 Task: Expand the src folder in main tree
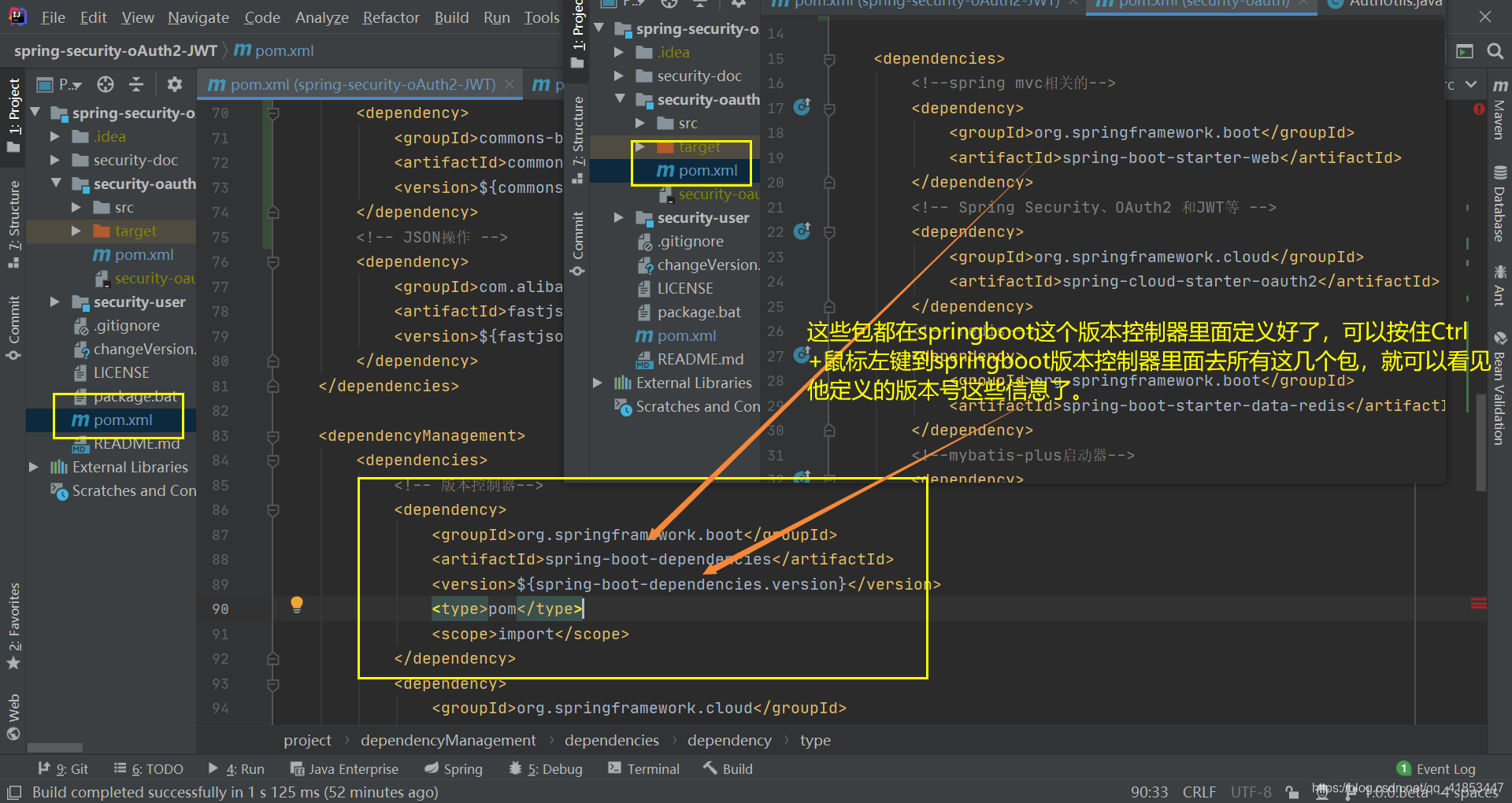coord(76,207)
